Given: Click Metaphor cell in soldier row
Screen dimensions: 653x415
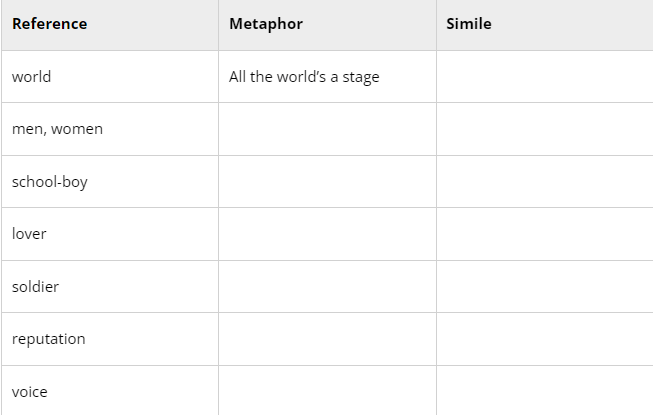Looking at the screenshot, I should 327,287.
